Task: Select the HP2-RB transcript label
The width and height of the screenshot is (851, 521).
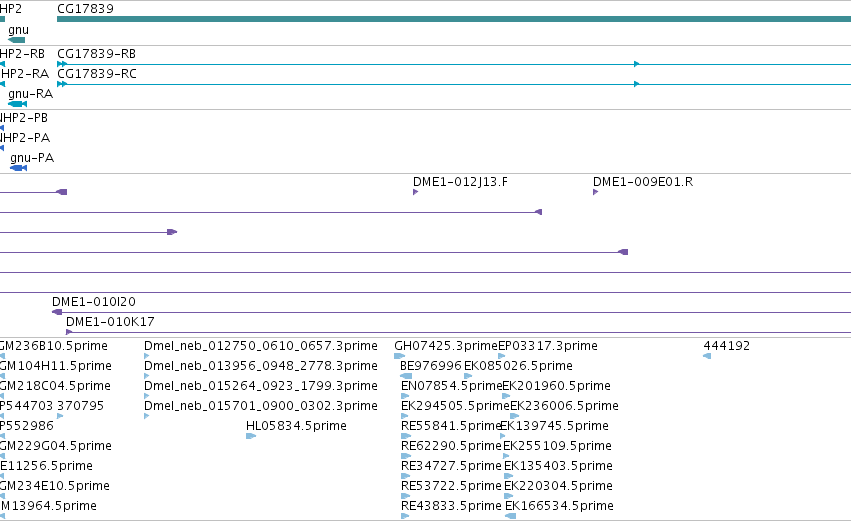Action: click(x=22, y=54)
